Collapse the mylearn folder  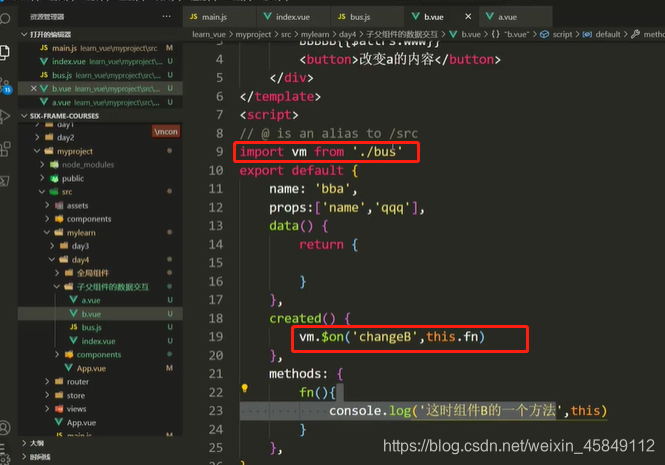(48, 232)
